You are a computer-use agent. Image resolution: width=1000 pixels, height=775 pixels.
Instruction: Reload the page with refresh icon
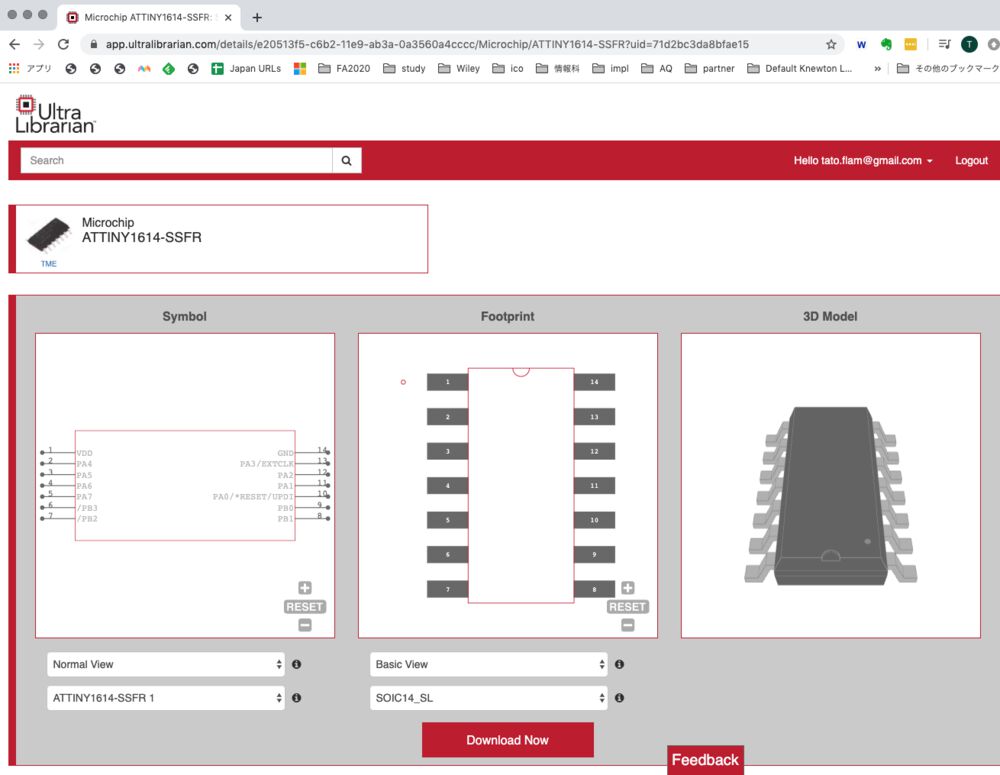pos(63,44)
